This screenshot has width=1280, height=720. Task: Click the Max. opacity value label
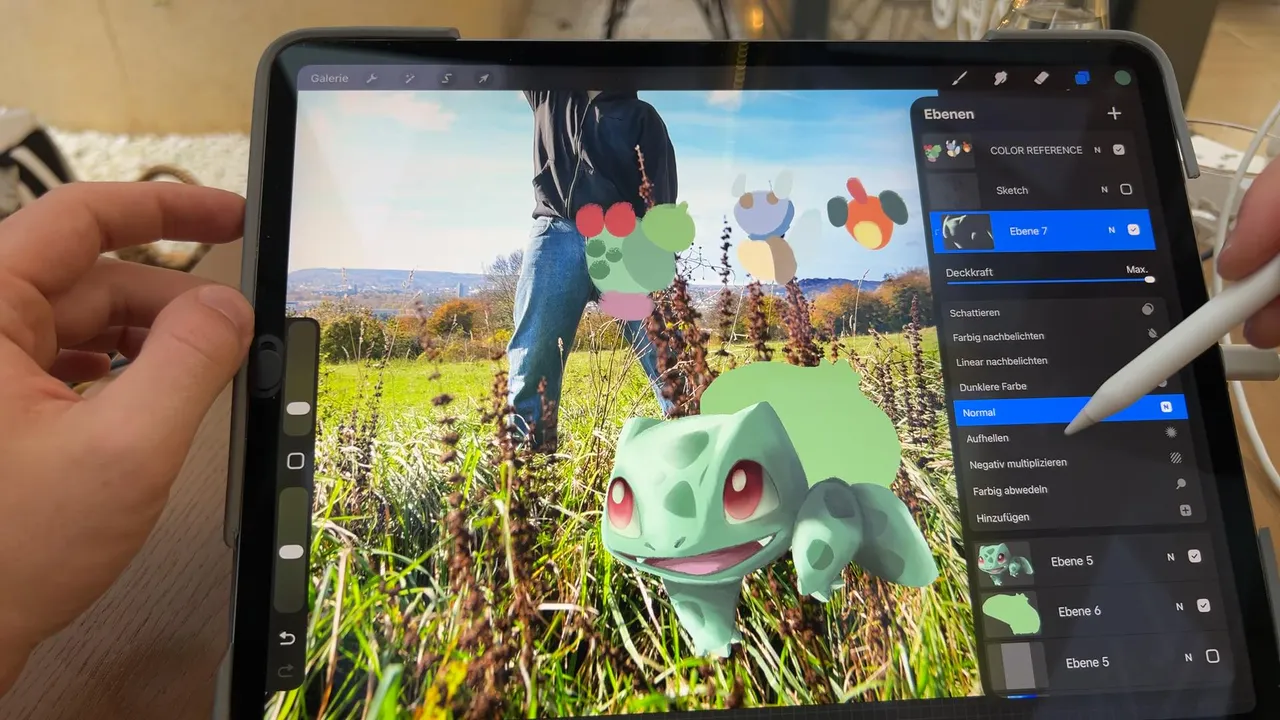[x=1137, y=269]
